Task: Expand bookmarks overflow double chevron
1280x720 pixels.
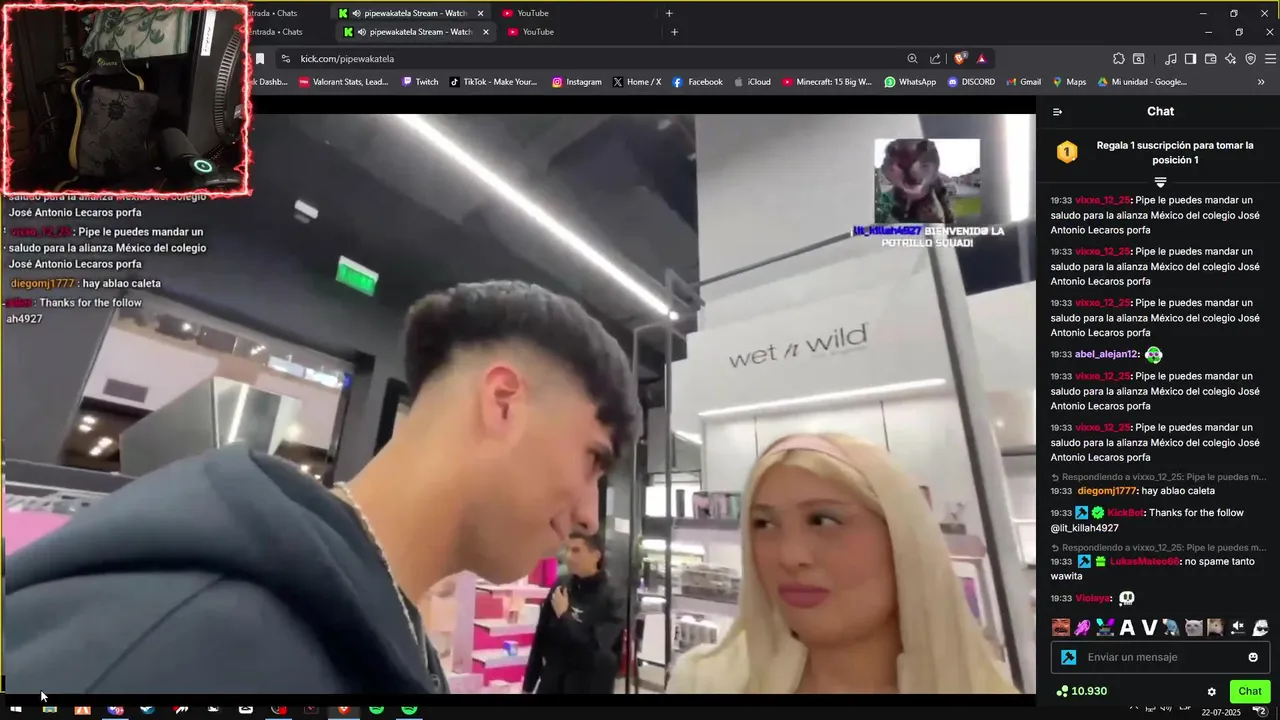Action: tap(1261, 82)
